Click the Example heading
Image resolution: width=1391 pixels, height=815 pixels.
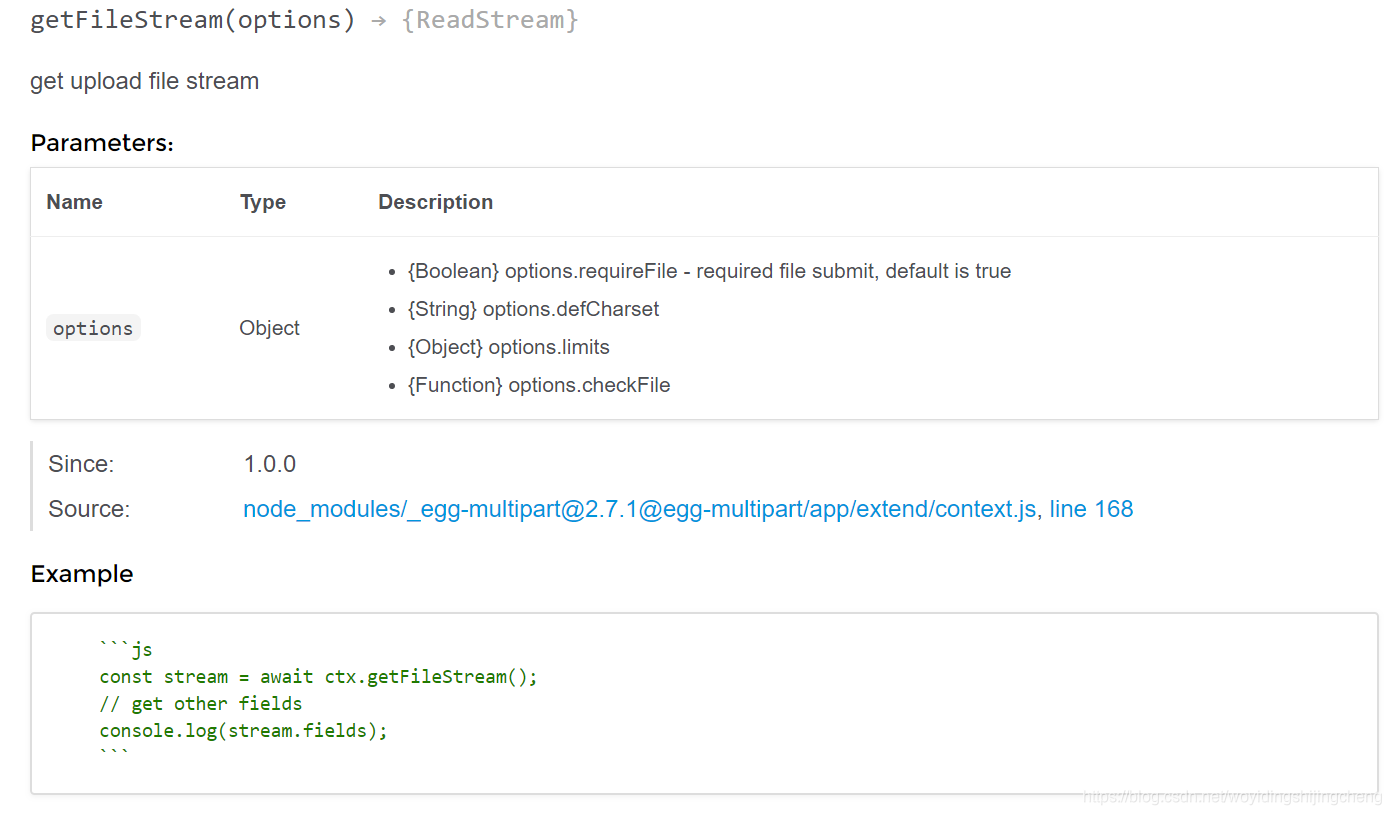tap(82, 574)
